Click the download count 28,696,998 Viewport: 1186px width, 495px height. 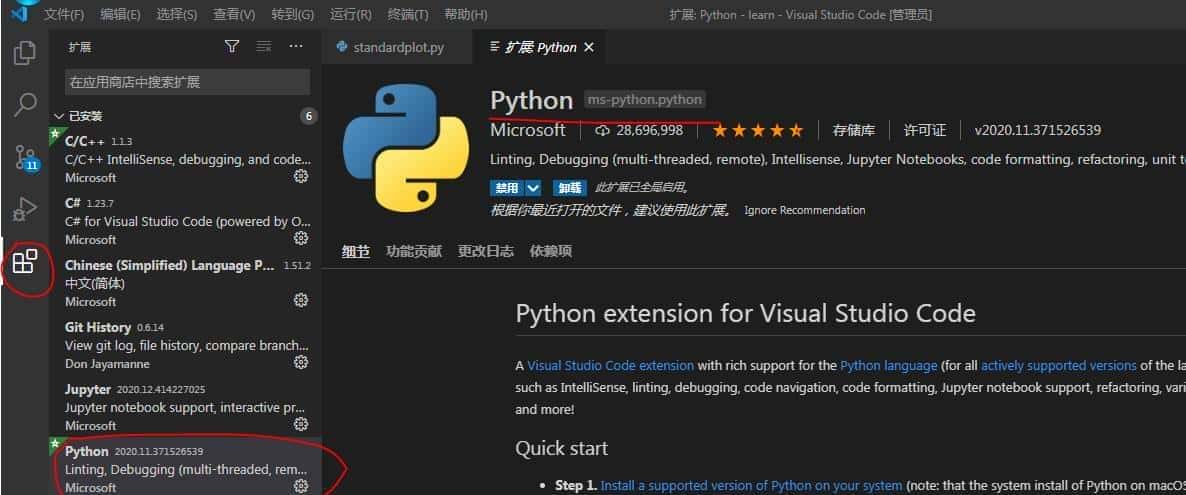[639, 131]
